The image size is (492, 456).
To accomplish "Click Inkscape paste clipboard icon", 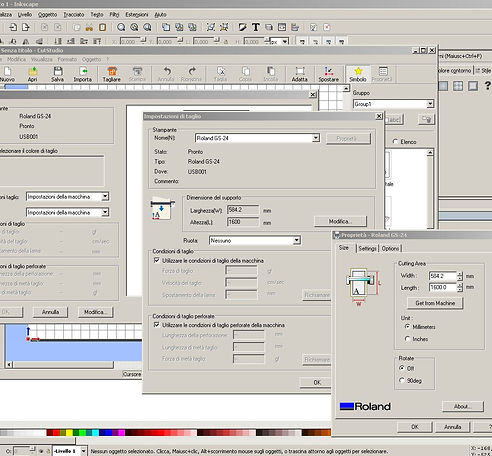I will (x=103, y=27).
